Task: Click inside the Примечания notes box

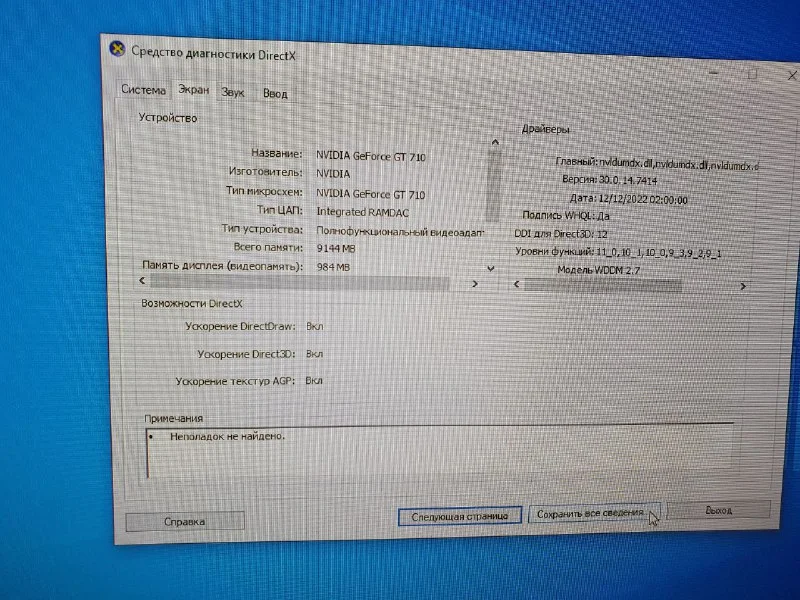Action: pyautogui.click(x=440, y=455)
